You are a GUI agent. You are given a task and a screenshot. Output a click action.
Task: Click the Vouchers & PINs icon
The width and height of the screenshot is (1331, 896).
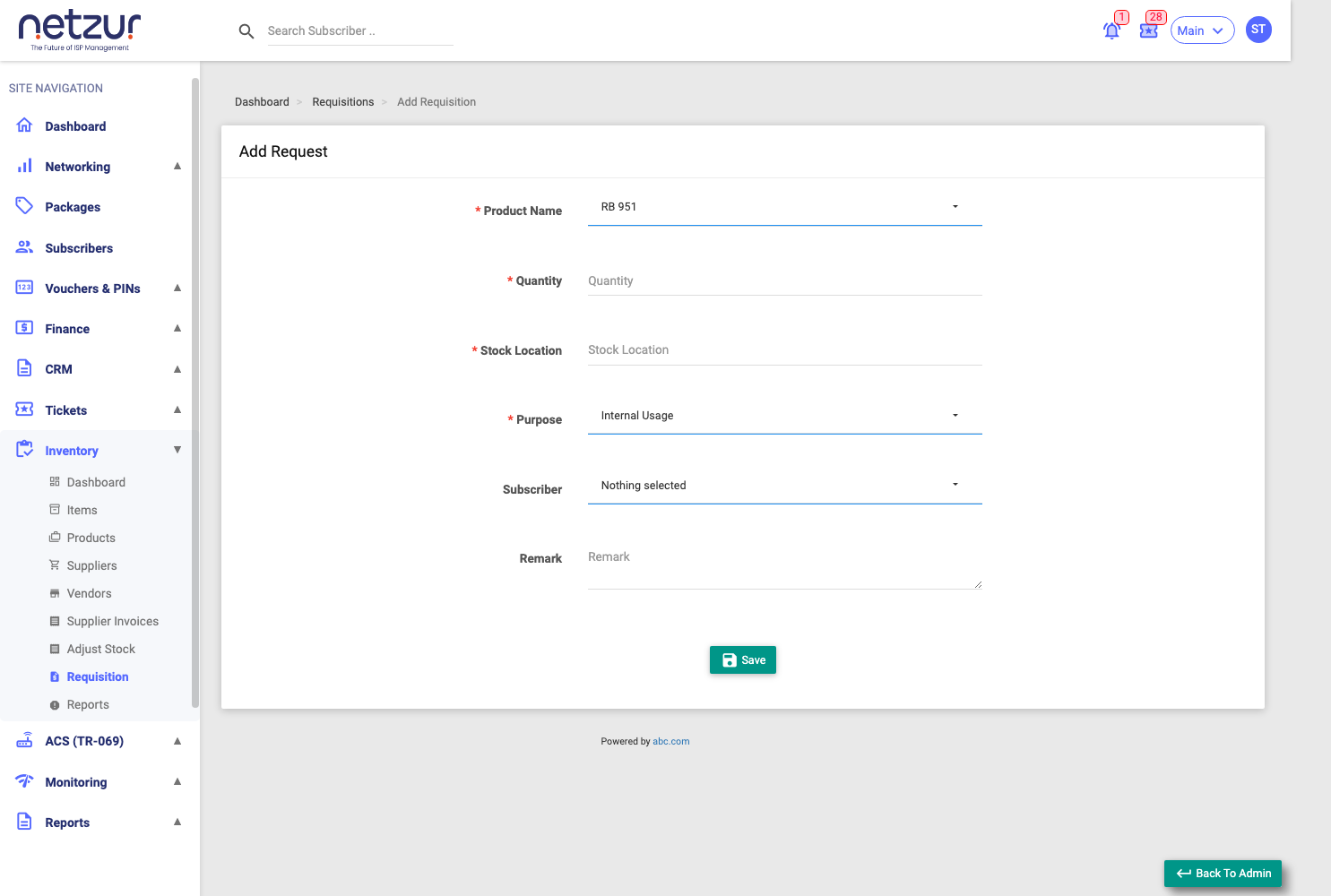click(25, 288)
